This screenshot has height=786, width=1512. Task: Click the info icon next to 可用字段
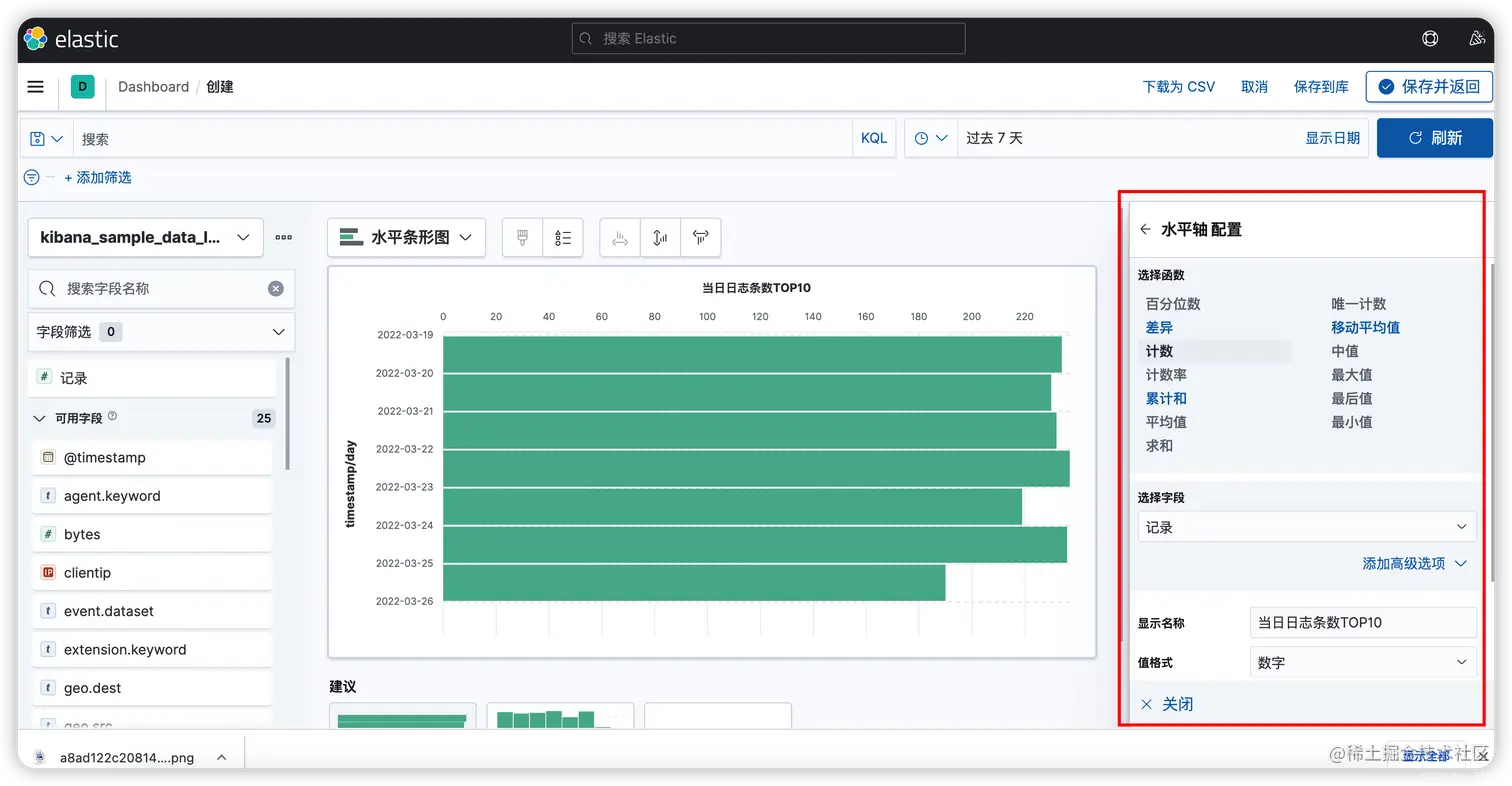point(112,416)
